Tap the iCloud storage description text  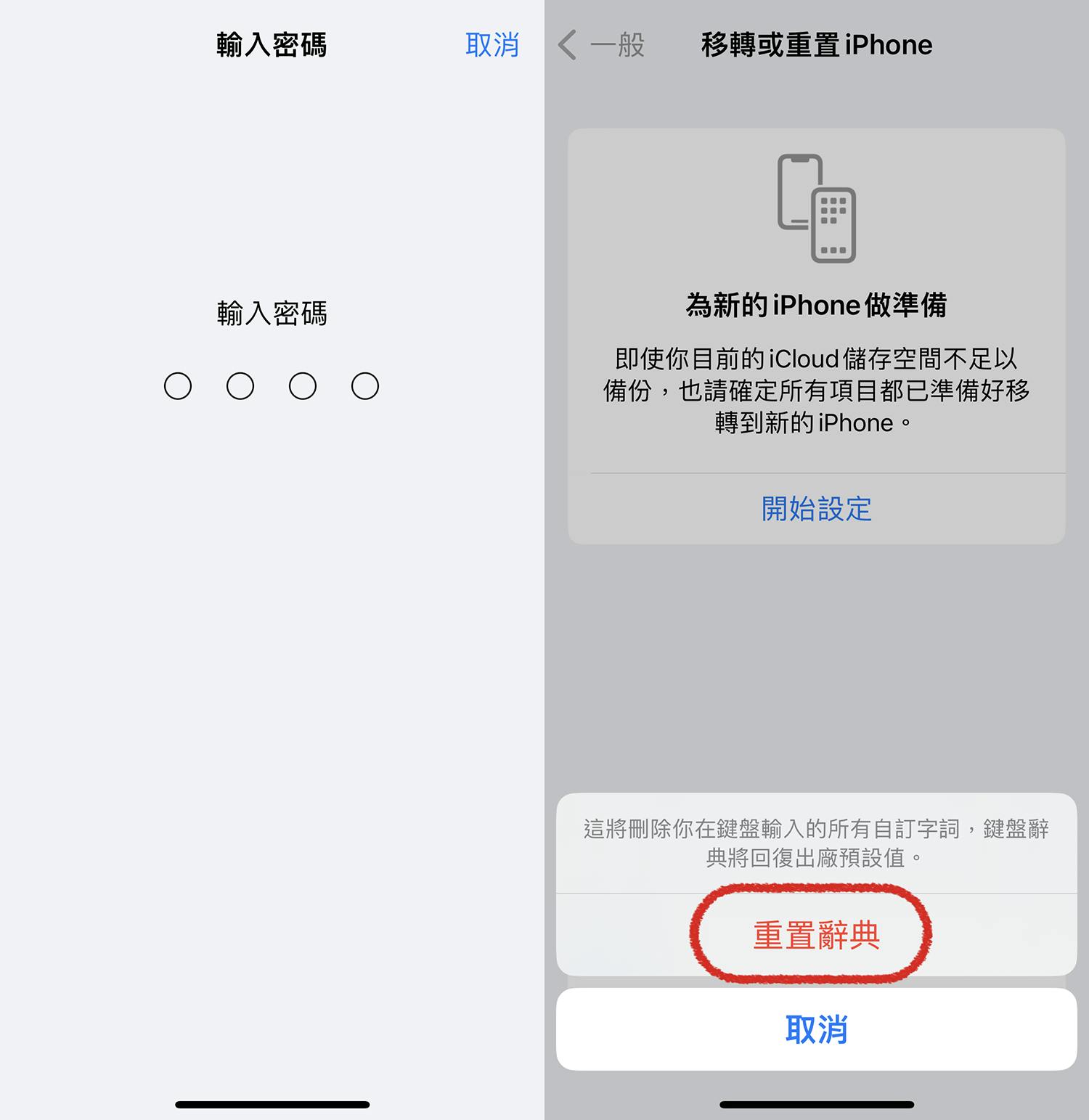coord(817,391)
